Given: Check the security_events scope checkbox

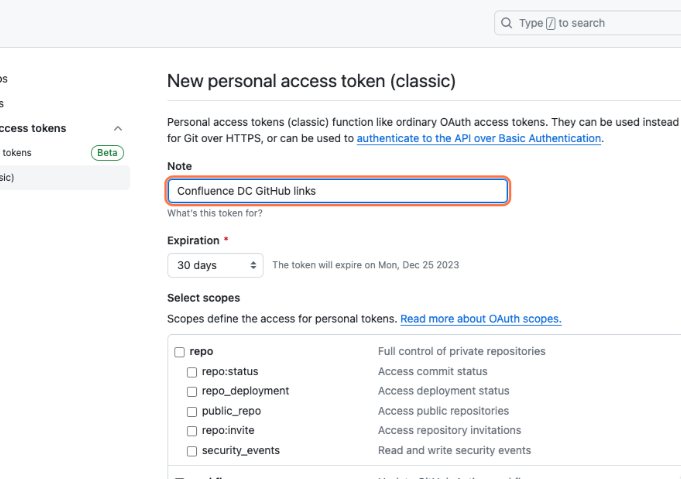Looking at the screenshot, I should click(x=192, y=451).
